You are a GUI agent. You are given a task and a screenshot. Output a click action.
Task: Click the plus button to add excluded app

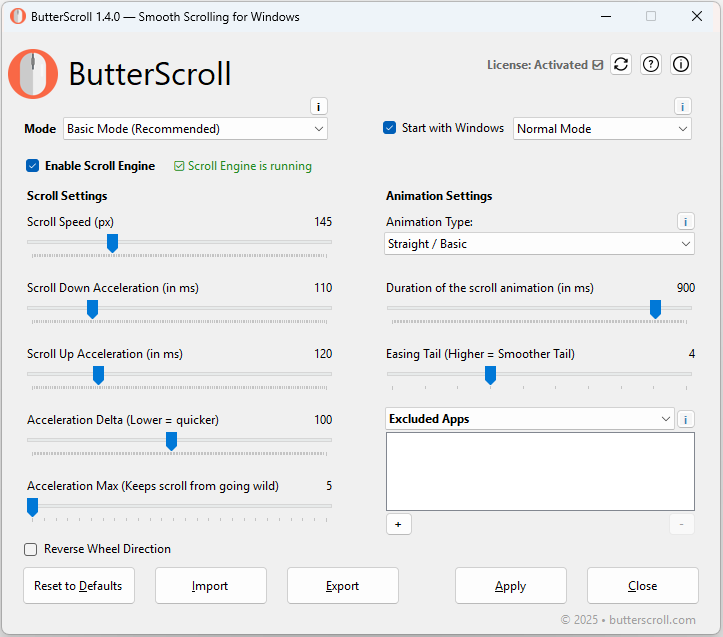pyautogui.click(x=397, y=524)
